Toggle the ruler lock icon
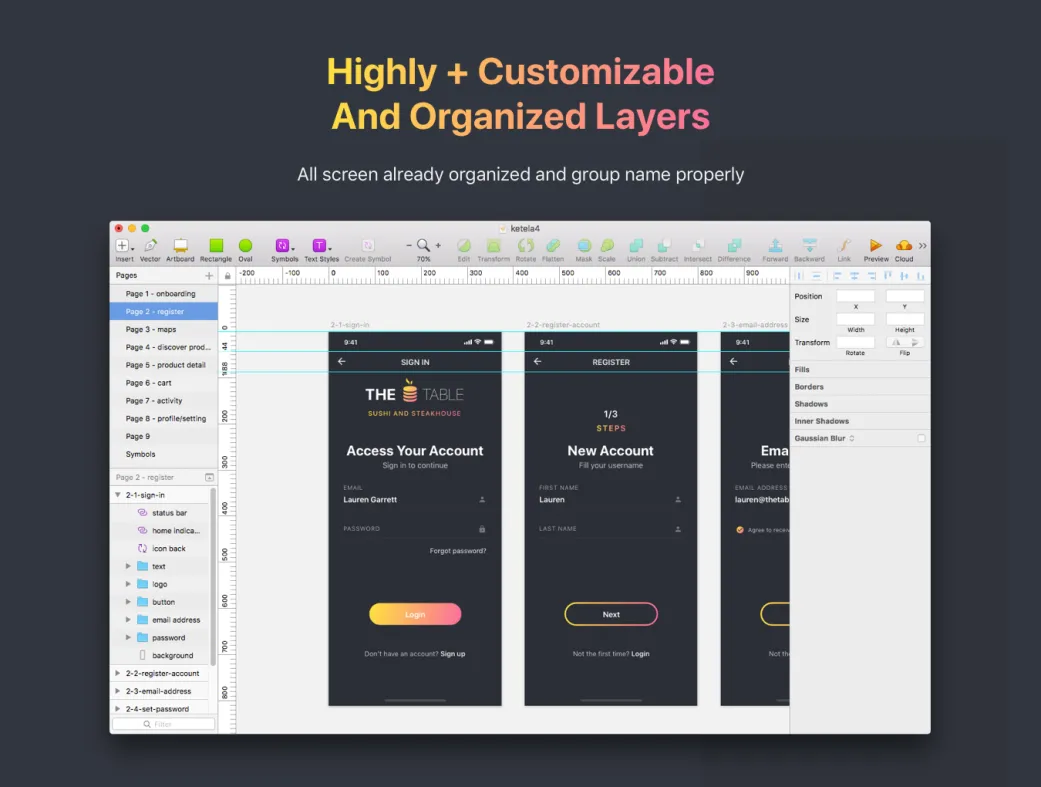This screenshot has width=1041, height=787. (x=228, y=276)
